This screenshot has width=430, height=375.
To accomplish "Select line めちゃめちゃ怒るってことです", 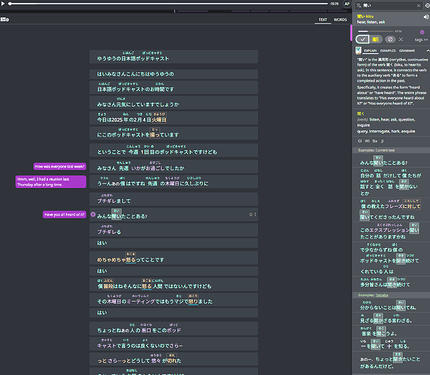I will click(x=174, y=258).
